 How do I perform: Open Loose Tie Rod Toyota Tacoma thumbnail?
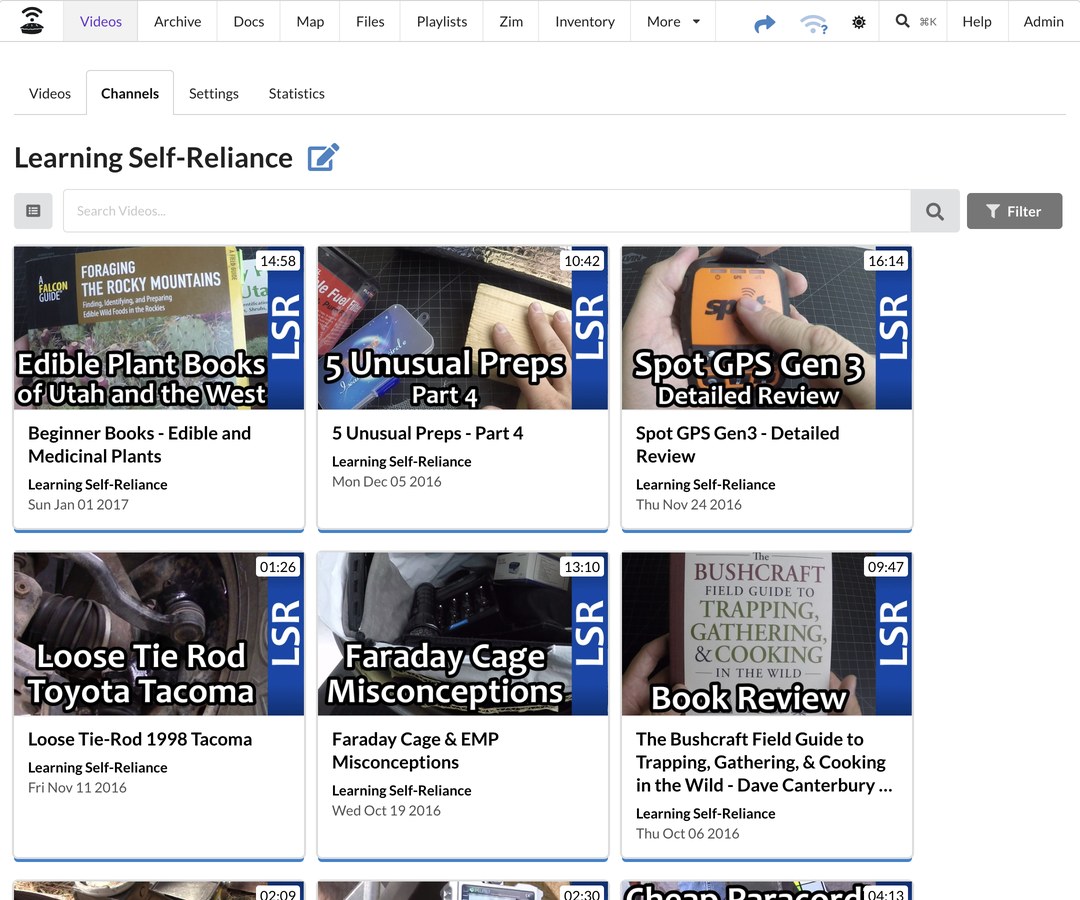pyautogui.click(x=158, y=634)
